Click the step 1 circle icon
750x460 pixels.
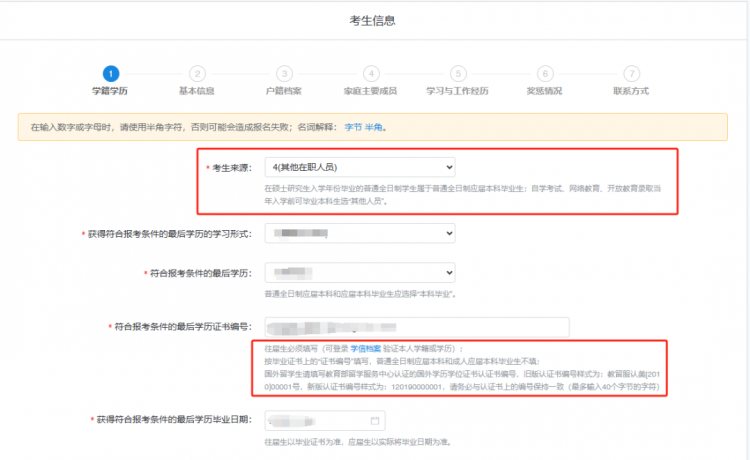tap(110, 73)
